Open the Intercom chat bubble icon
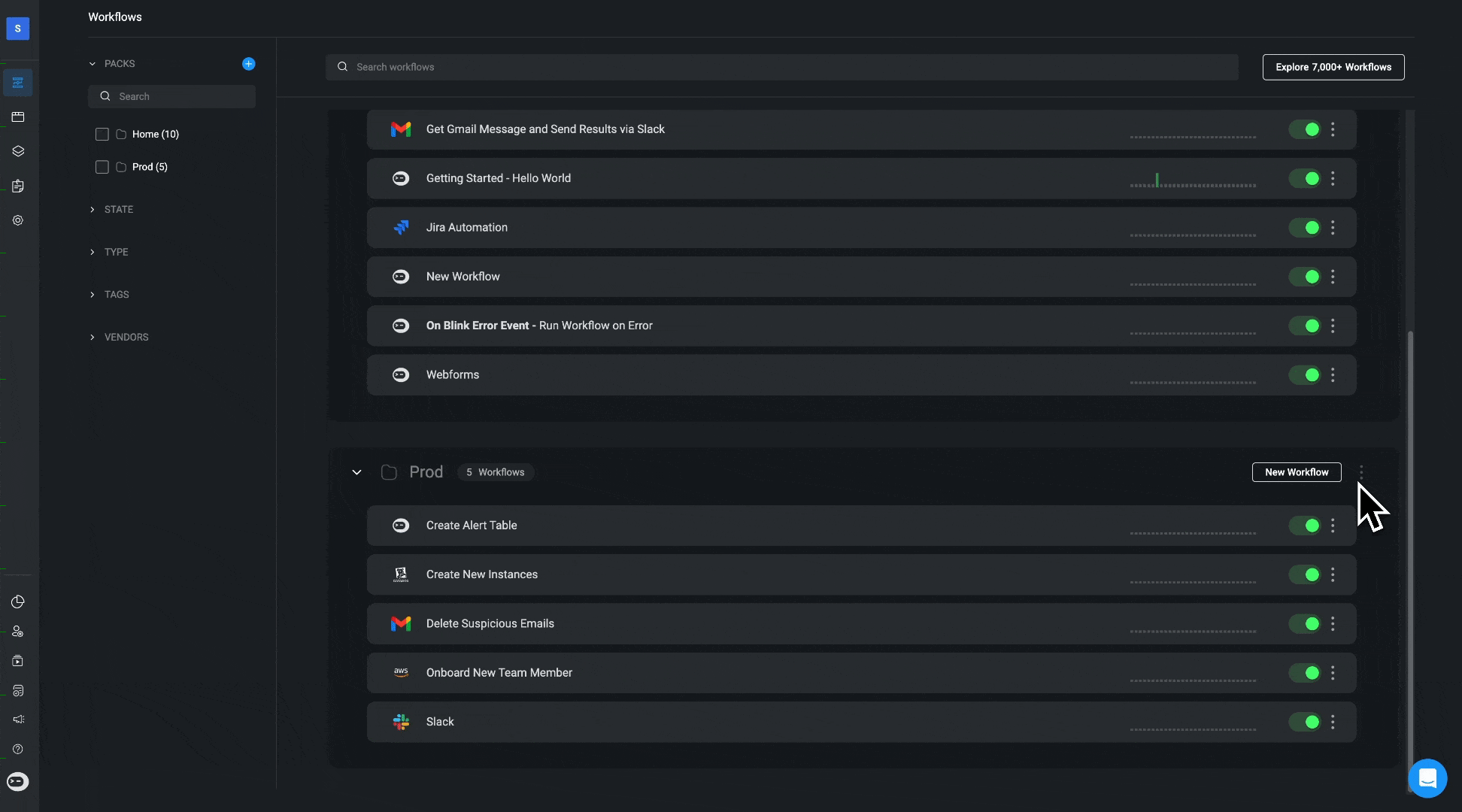 point(1427,778)
